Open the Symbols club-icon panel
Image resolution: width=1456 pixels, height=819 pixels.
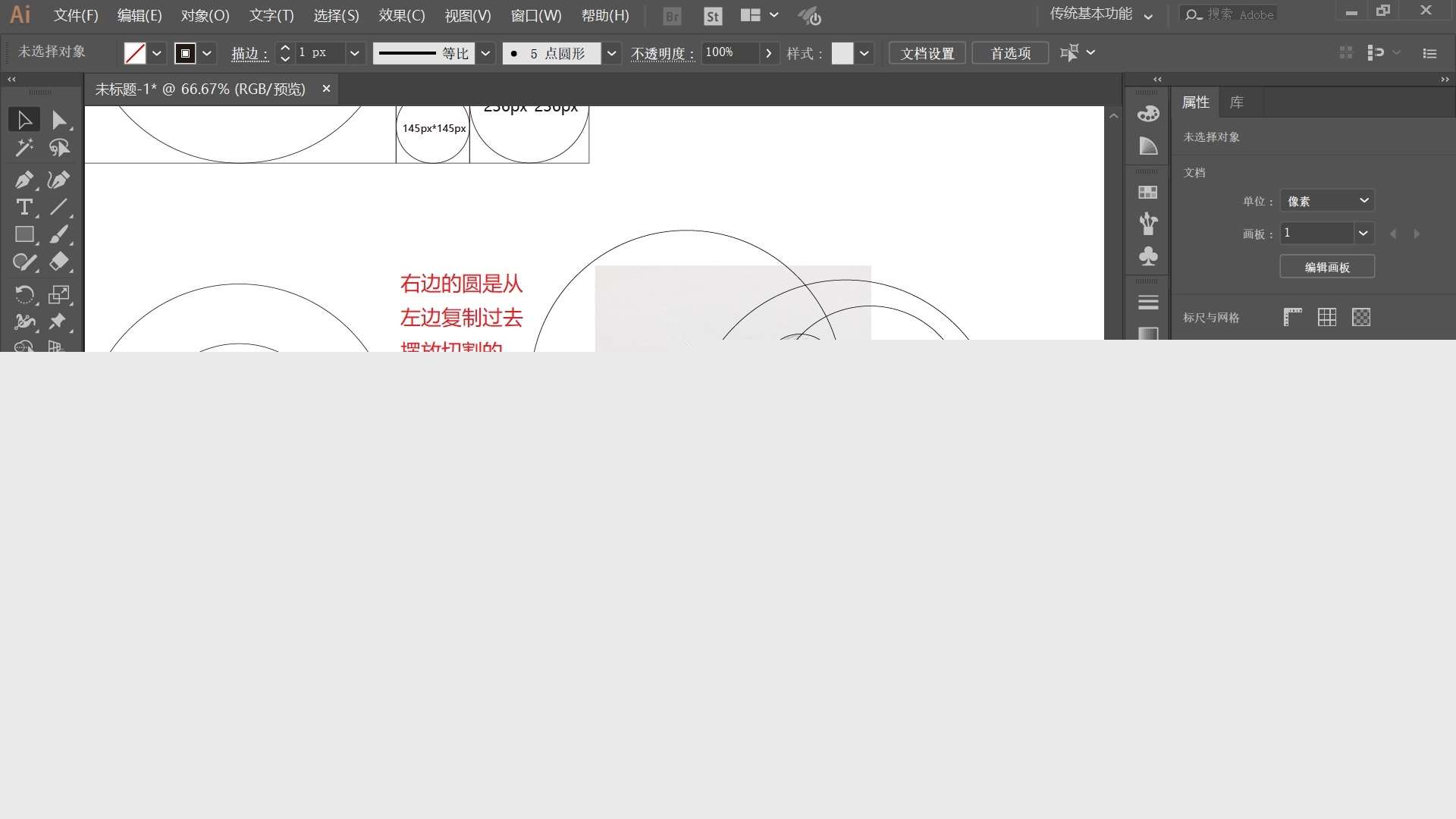pyautogui.click(x=1148, y=256)
